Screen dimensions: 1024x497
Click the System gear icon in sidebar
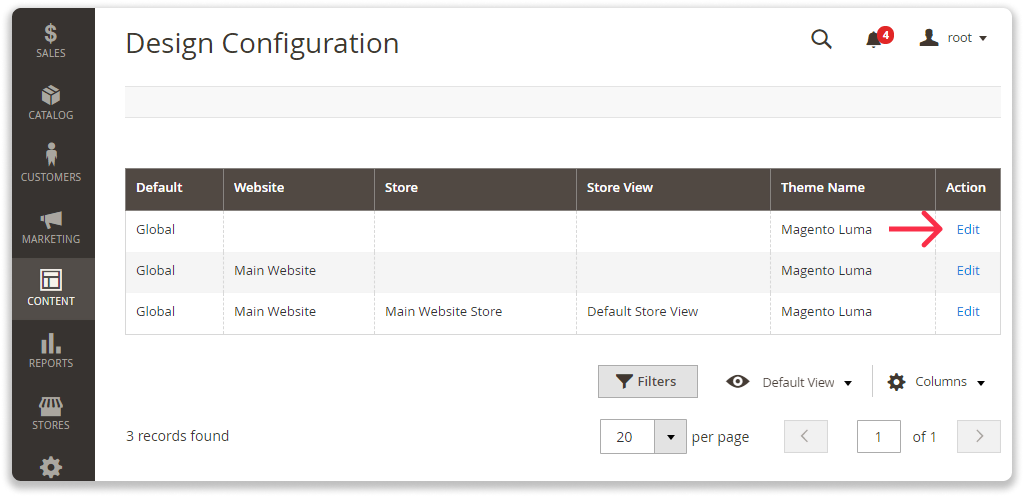coord(50,466)
